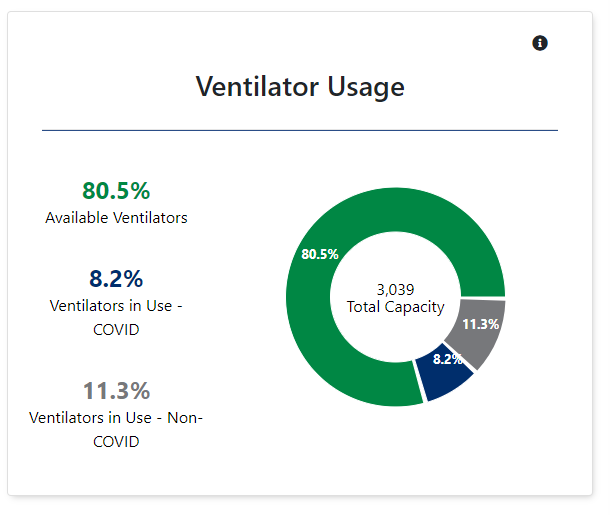Click the blue divider line under the title

click(300, 130)
